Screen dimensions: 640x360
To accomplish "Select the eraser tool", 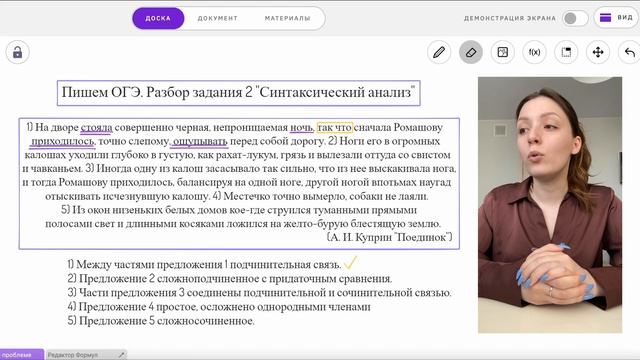I will pos(471,52).
